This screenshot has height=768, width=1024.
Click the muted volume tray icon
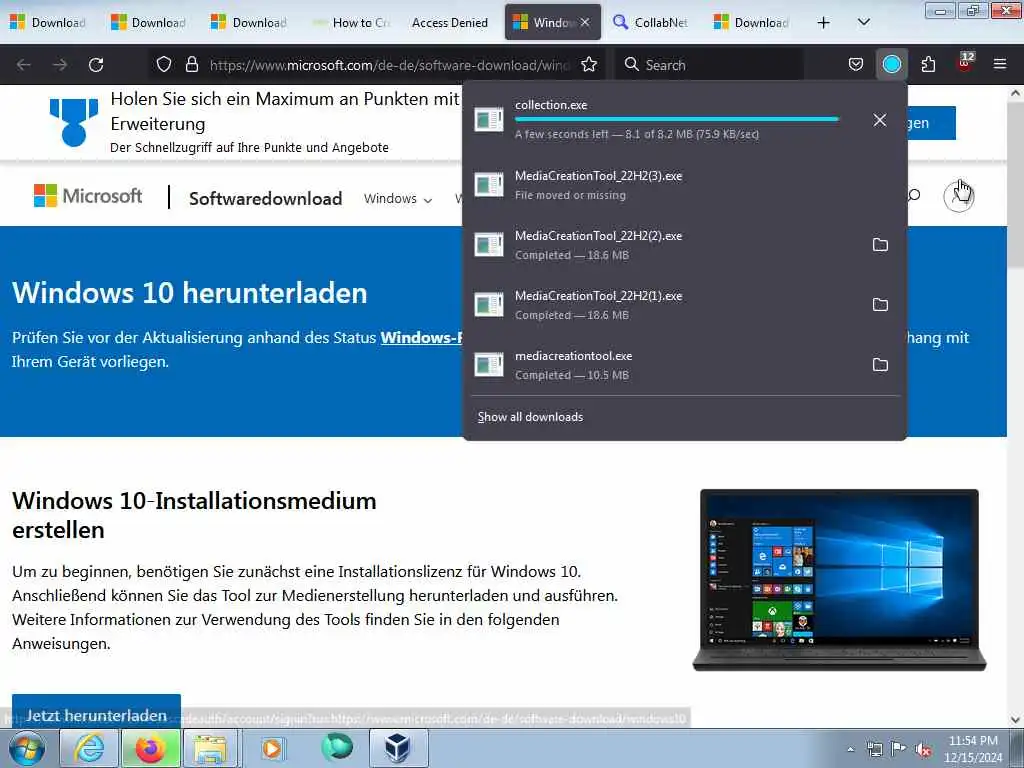click(924, 750)
